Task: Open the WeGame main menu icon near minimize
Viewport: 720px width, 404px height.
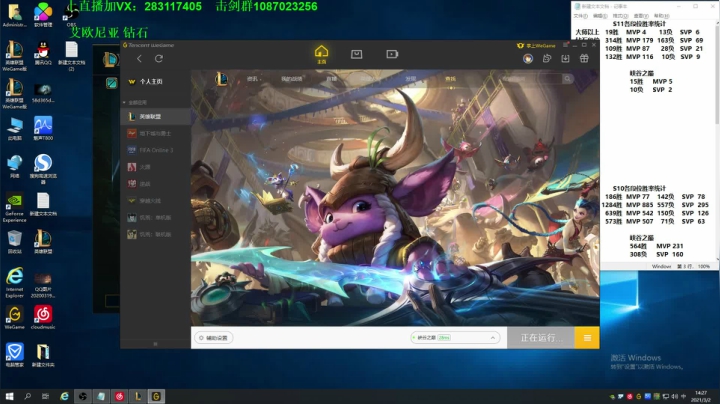Action: click(x=566, y=45)
